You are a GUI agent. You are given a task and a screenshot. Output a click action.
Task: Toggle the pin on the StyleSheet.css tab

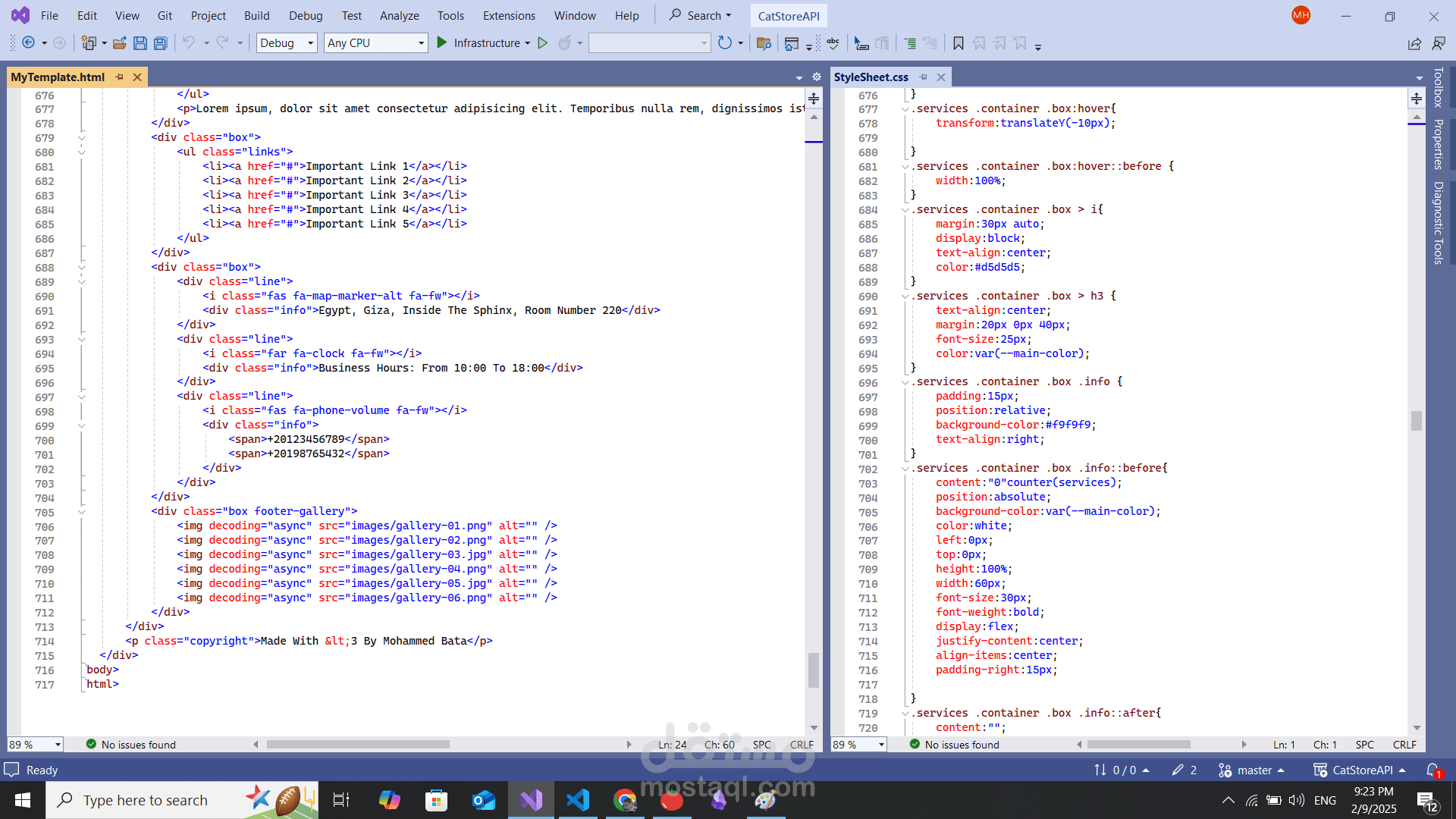point(923,77)
